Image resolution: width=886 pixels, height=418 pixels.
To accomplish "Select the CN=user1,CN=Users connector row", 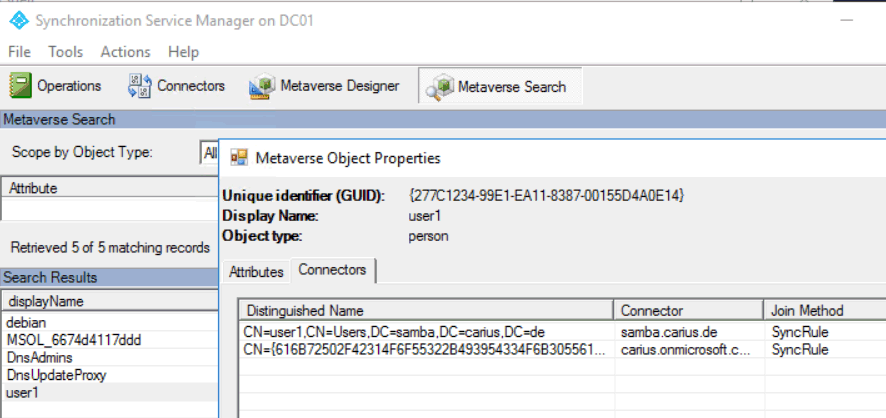I will (x=562, y=331).
